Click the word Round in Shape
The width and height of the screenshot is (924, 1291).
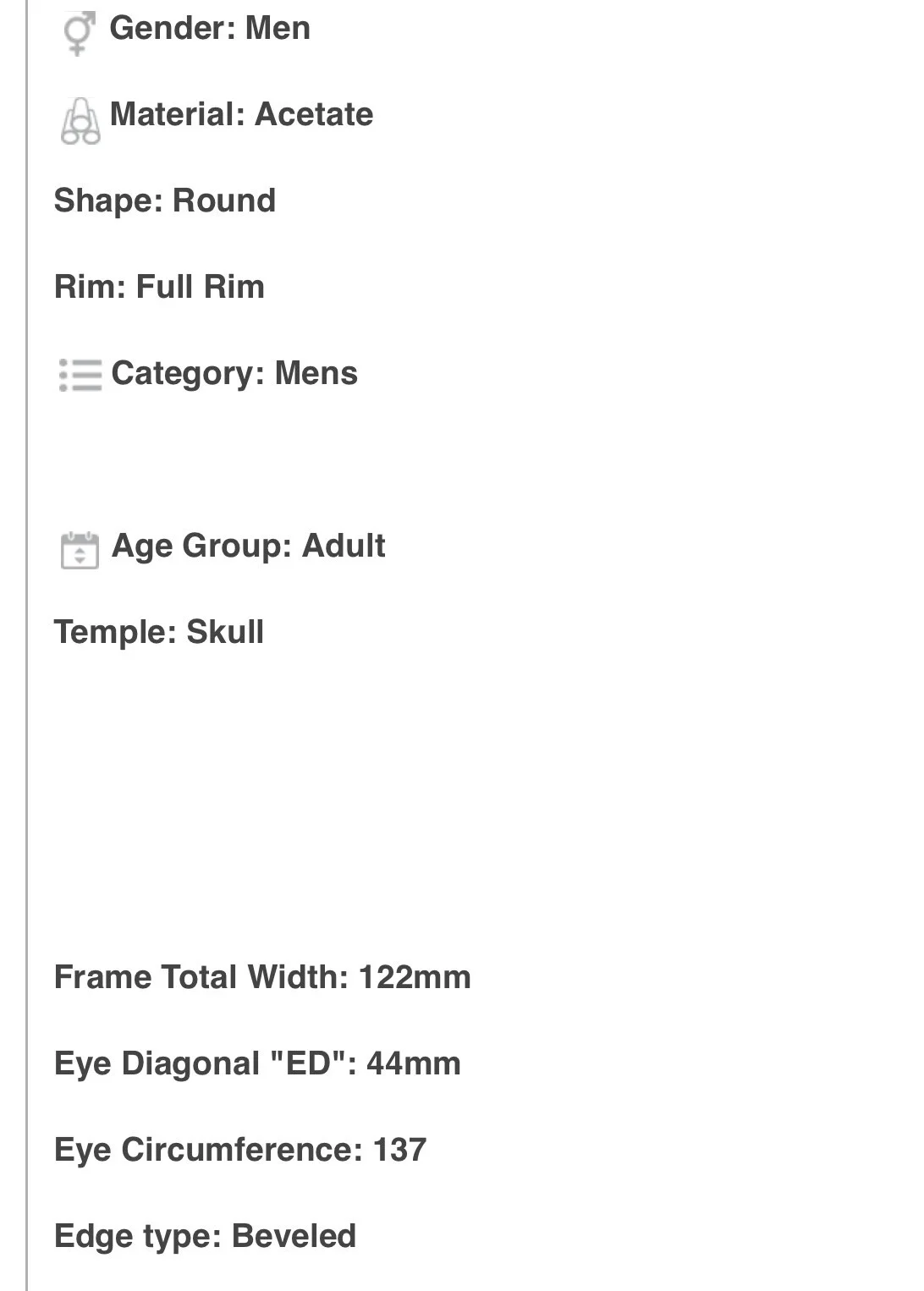pos(224,201)
